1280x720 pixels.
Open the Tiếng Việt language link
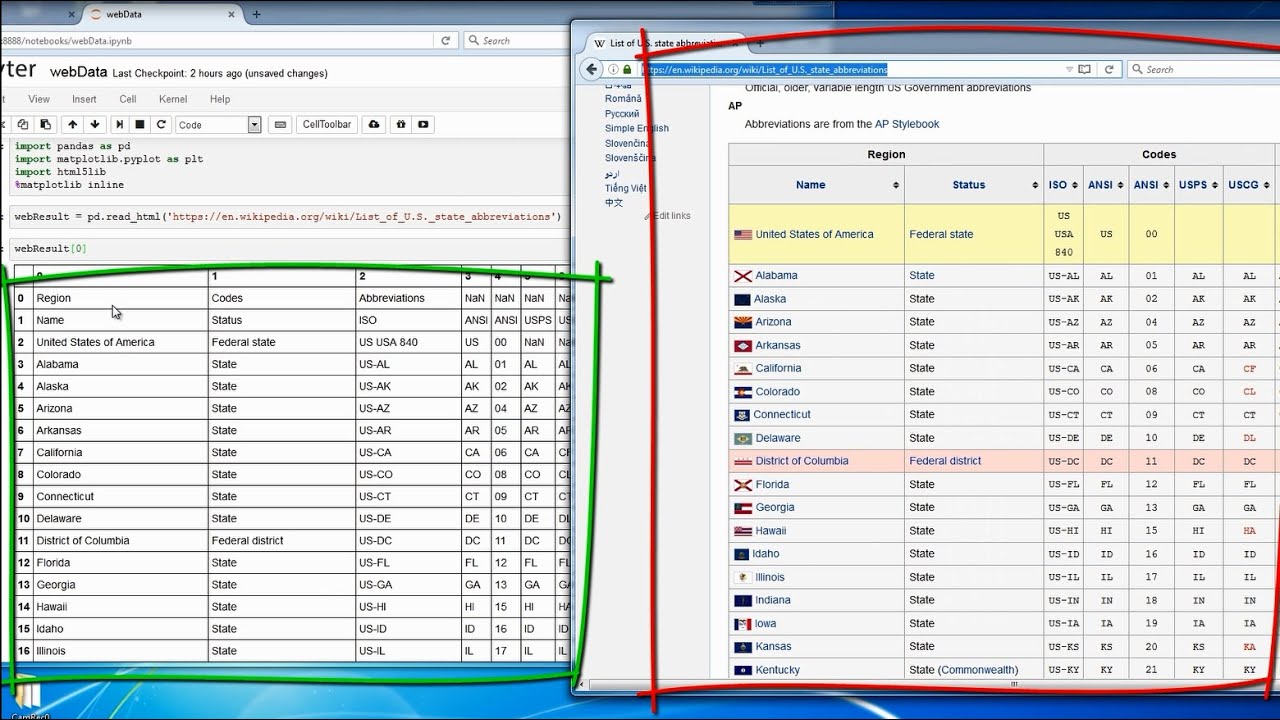(x=626, y=188)
